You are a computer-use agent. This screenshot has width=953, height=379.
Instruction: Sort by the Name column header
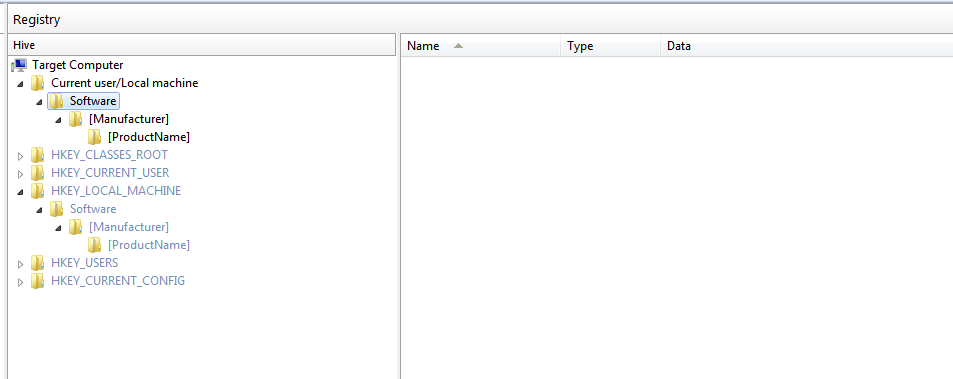(x=481, y=46)
